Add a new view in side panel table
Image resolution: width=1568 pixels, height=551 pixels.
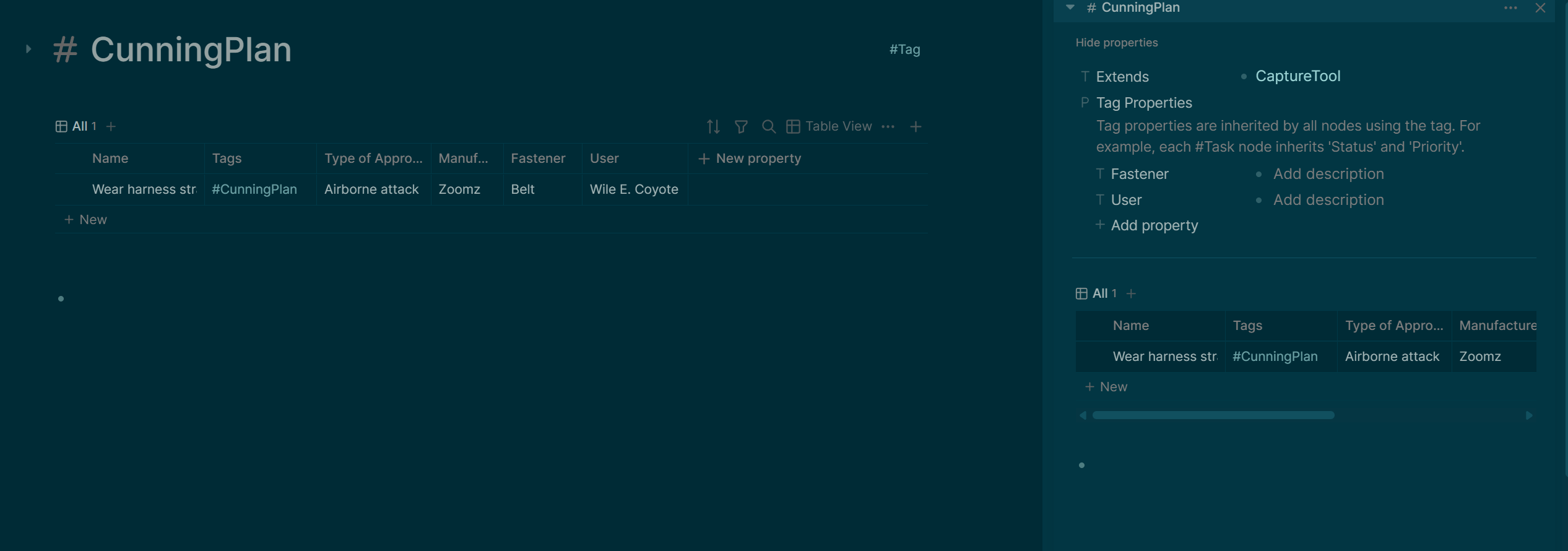pyautogui.click(x=1131, y=294)
